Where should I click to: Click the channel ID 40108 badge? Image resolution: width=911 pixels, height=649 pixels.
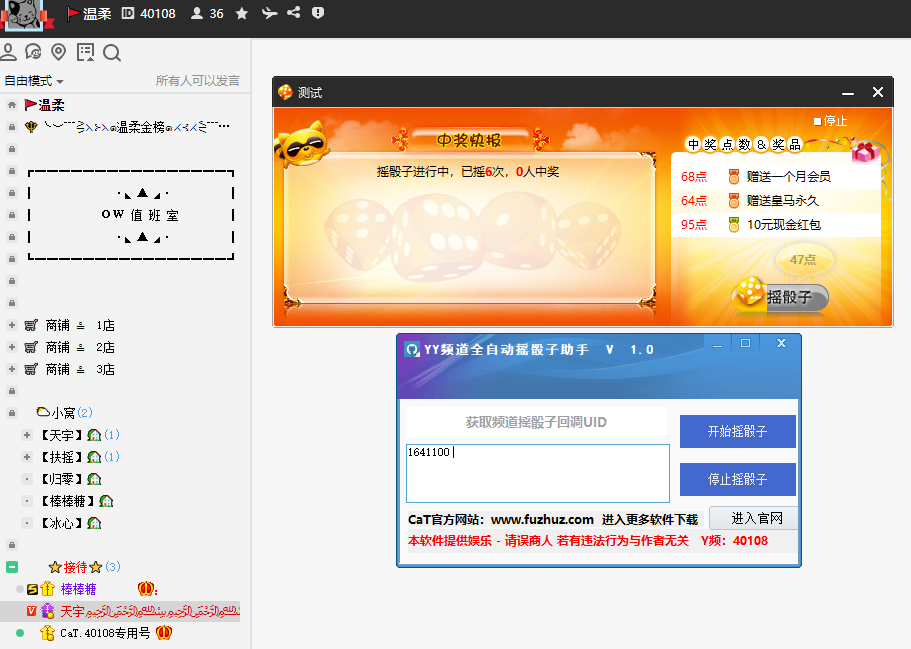[149, 13]
